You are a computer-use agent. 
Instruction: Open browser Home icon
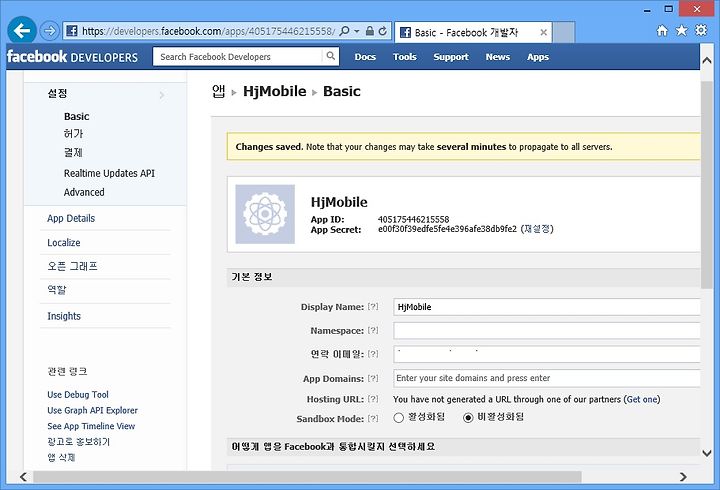pyautogui.click(x=662, y=31)
